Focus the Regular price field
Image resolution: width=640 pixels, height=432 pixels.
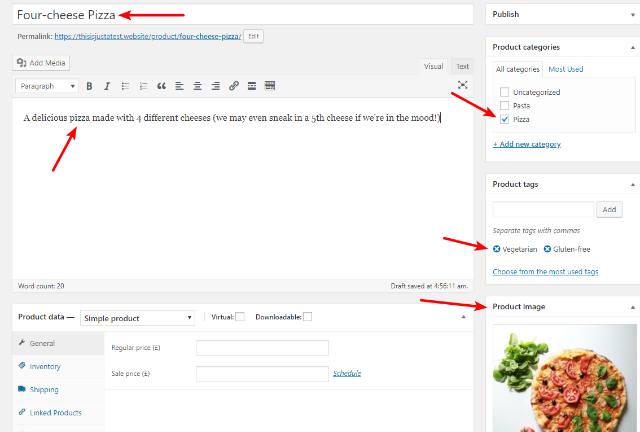262,348
